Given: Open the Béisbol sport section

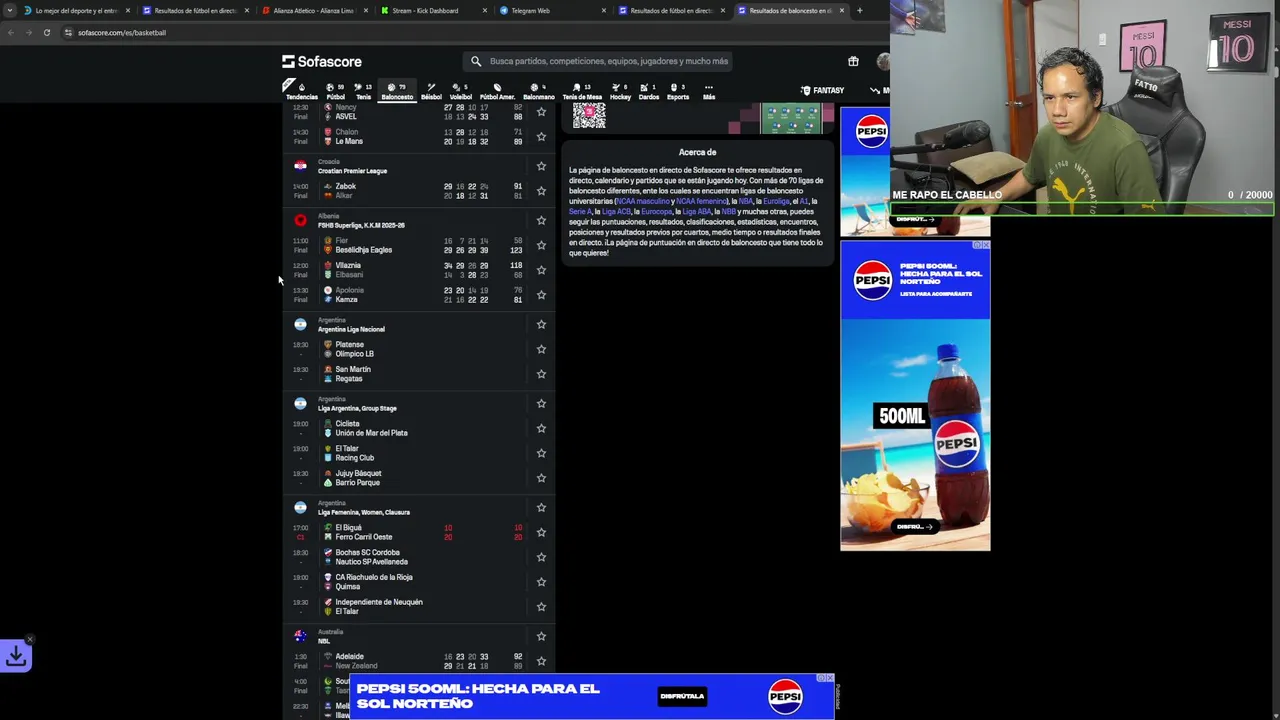Looking at the screenshot, I should tap(431, 91).
